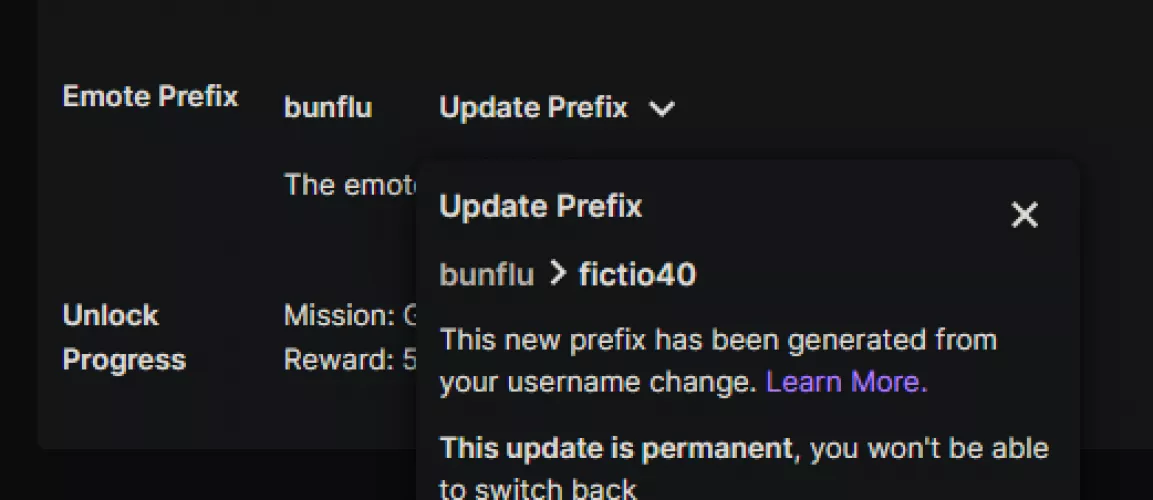
Task: Click the arrow between bunflu and fictio40
Action: tap(557, 273)
